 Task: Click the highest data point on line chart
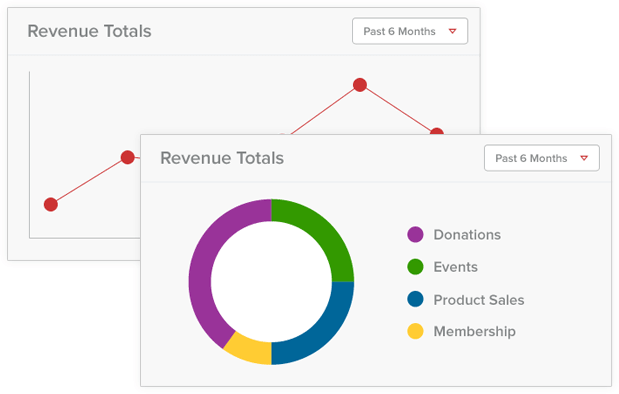[360, 85]
